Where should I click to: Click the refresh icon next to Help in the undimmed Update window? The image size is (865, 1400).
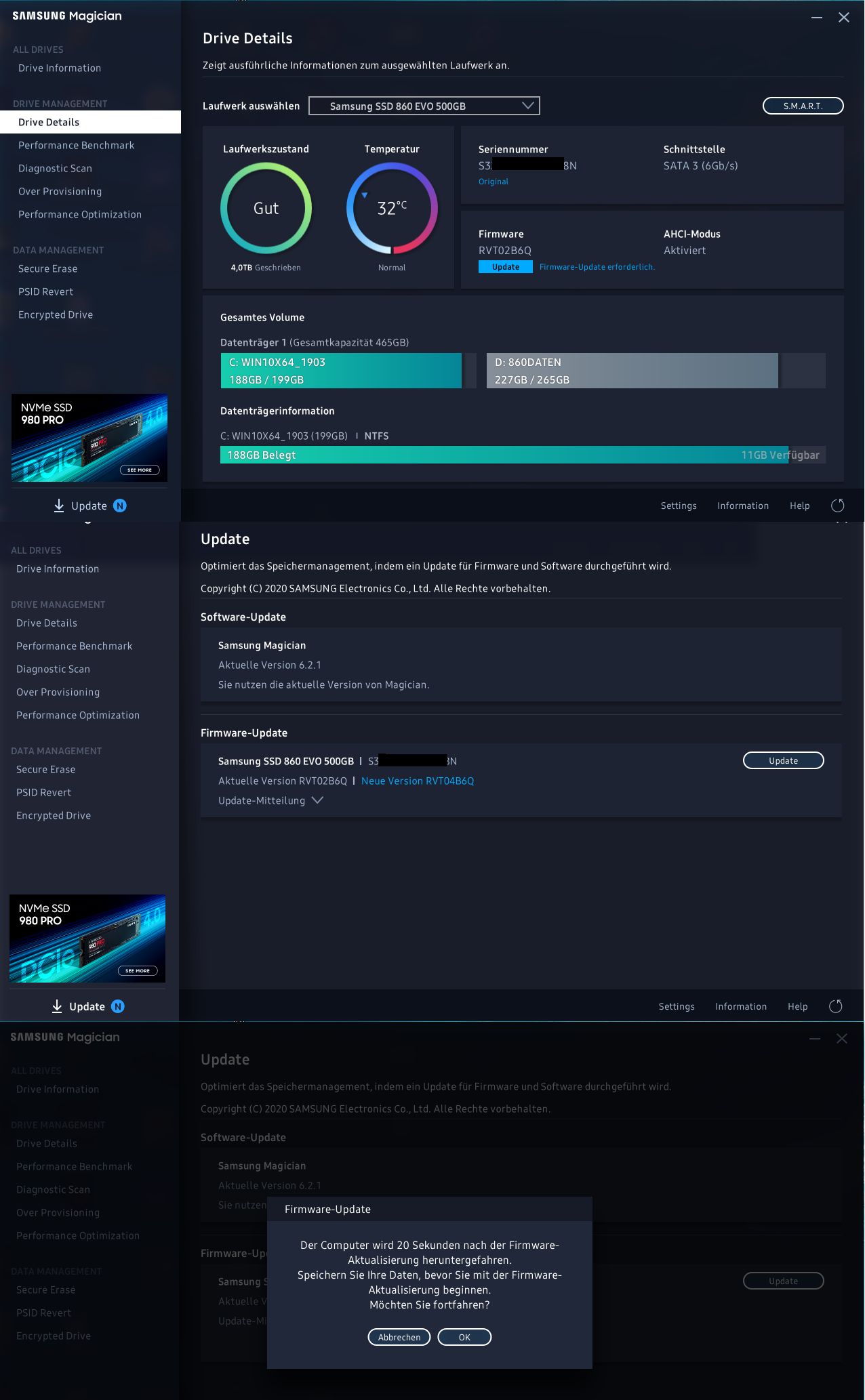(x=836, y=1006)
